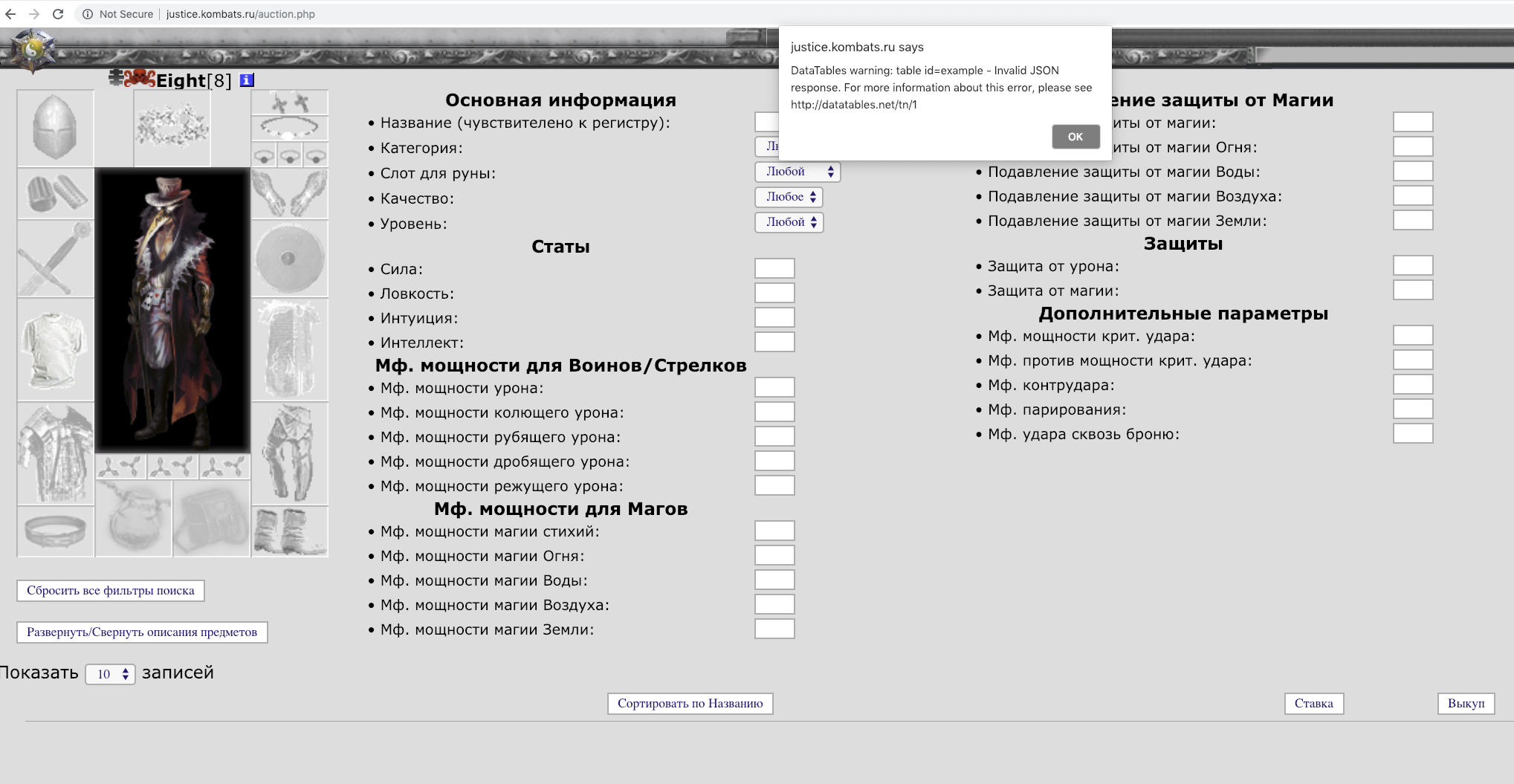This screenshot has height=784, width=1514.
Task: Open the Показать записей count dropdown
Action: click(x=111, y=674)
